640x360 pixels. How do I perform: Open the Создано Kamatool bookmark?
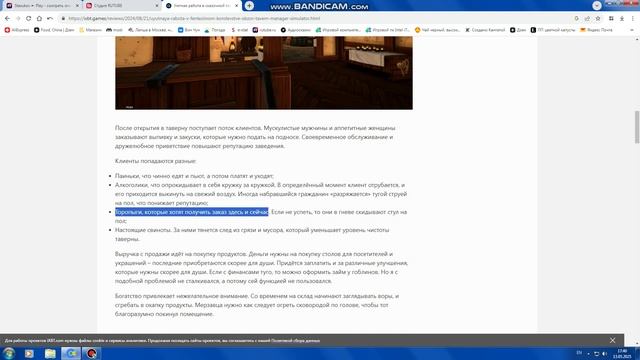(485, 30)
